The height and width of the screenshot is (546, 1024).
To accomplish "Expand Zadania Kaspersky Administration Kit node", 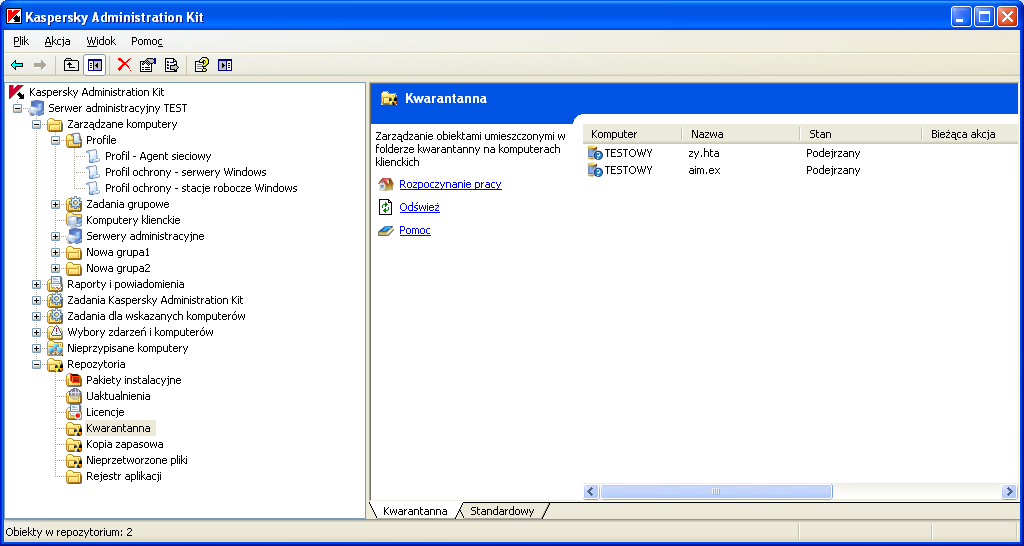I will pyautogui.click(x=37, y=300).
